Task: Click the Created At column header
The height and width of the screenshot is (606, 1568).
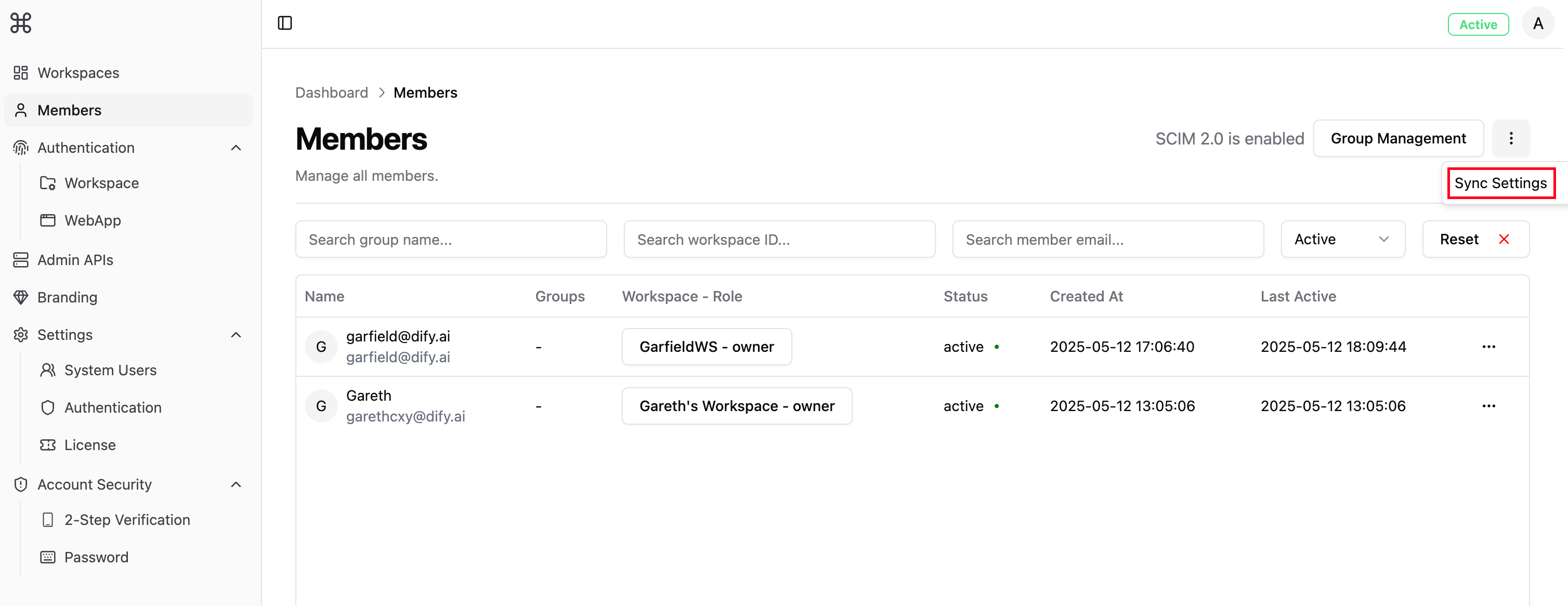Action: 1086,296
